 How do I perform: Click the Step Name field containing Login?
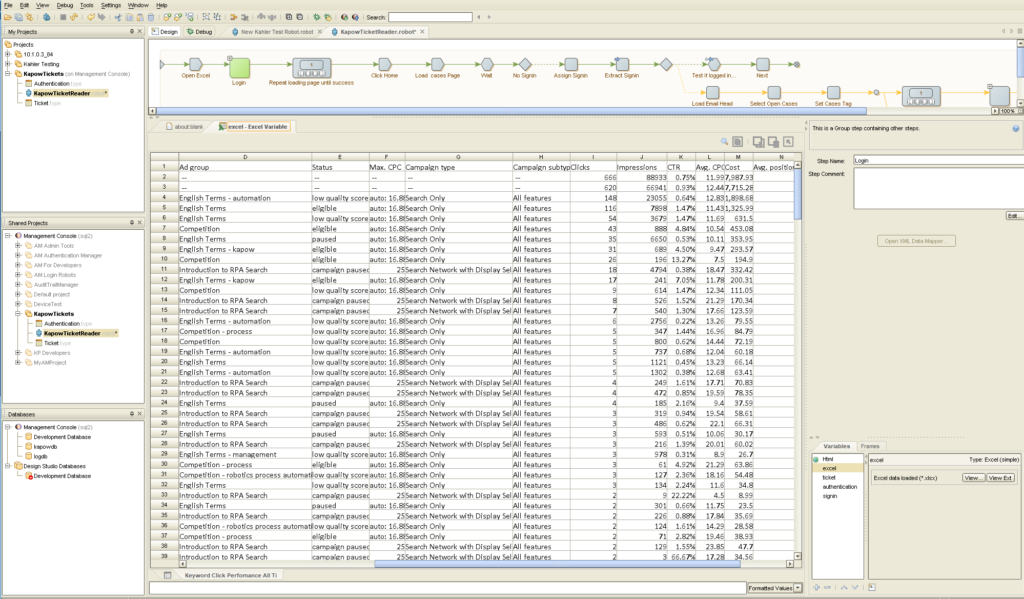[x=938, y=161]
